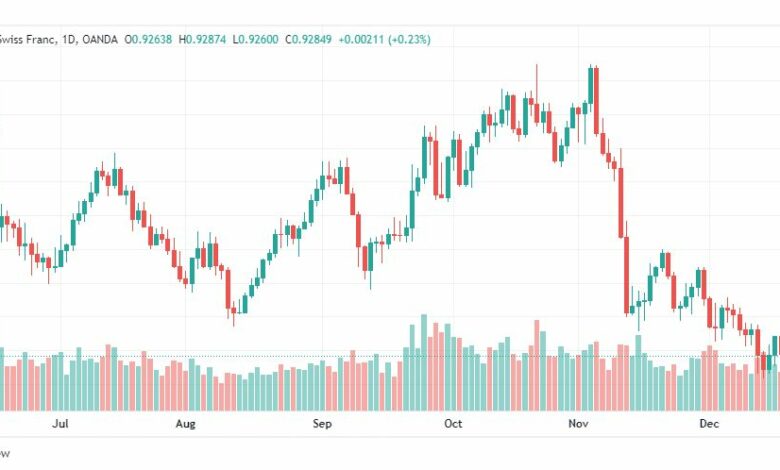
Task: Click the last green candle at the chart's right edge
Action: pyautogui.click(x=775, y=346)
